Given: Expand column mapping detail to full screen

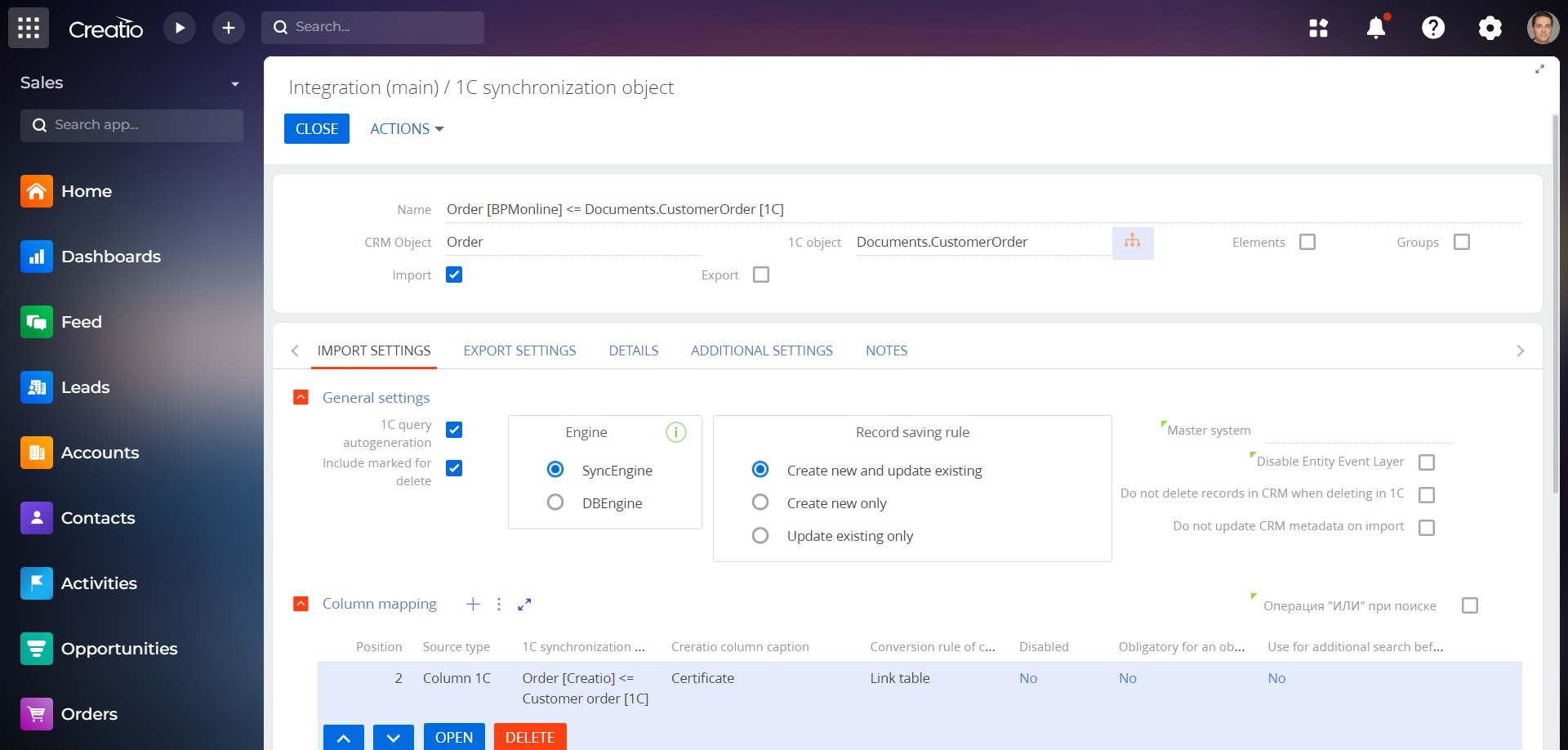Looking at the screenshot, I should tap(524, 604).
